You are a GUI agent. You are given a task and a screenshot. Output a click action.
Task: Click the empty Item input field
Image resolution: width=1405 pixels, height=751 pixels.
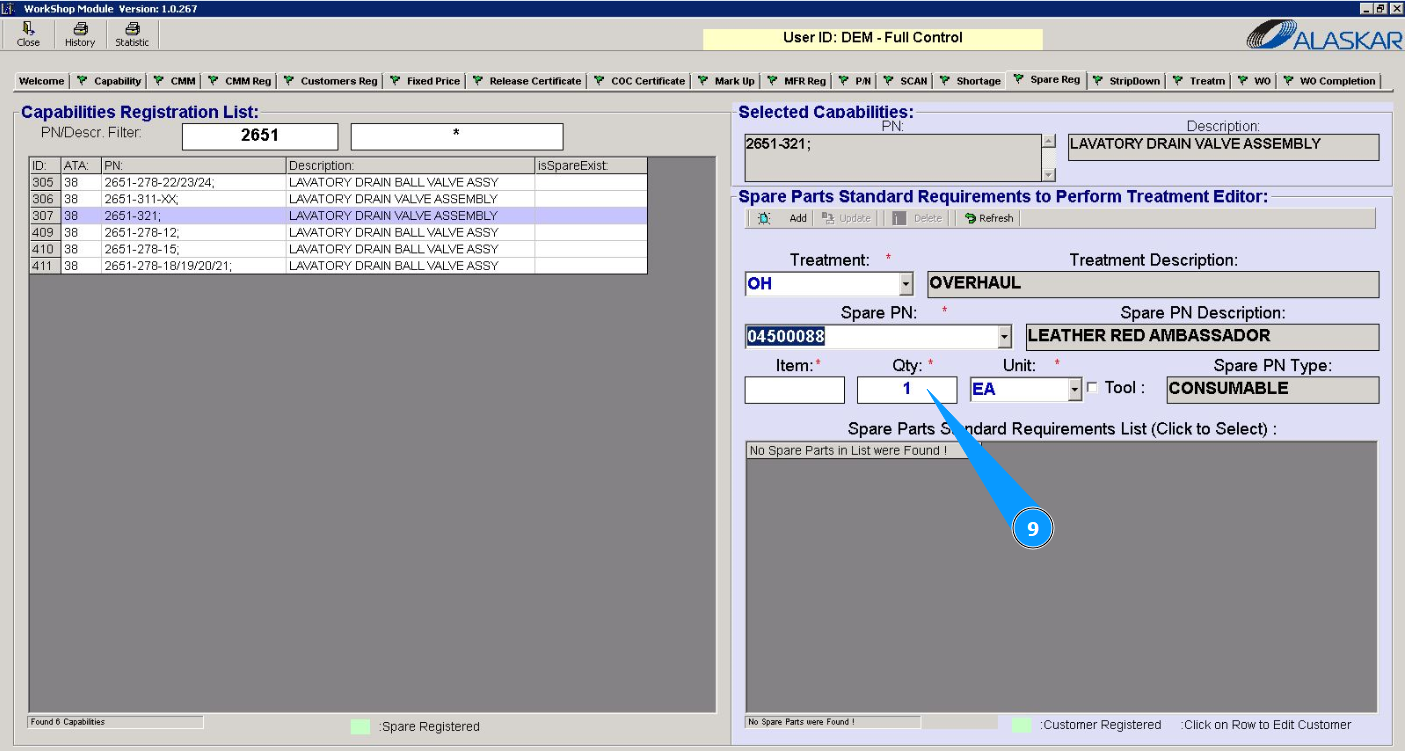(795, 390)
